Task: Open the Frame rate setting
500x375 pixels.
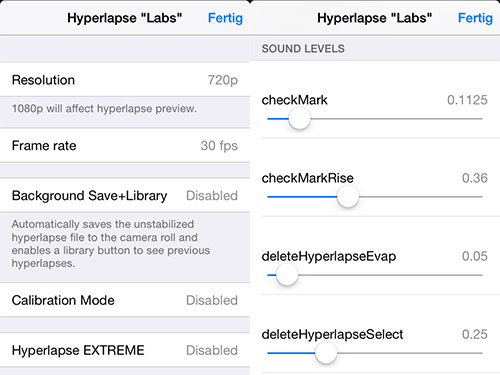Action: [x=125, y=146]
